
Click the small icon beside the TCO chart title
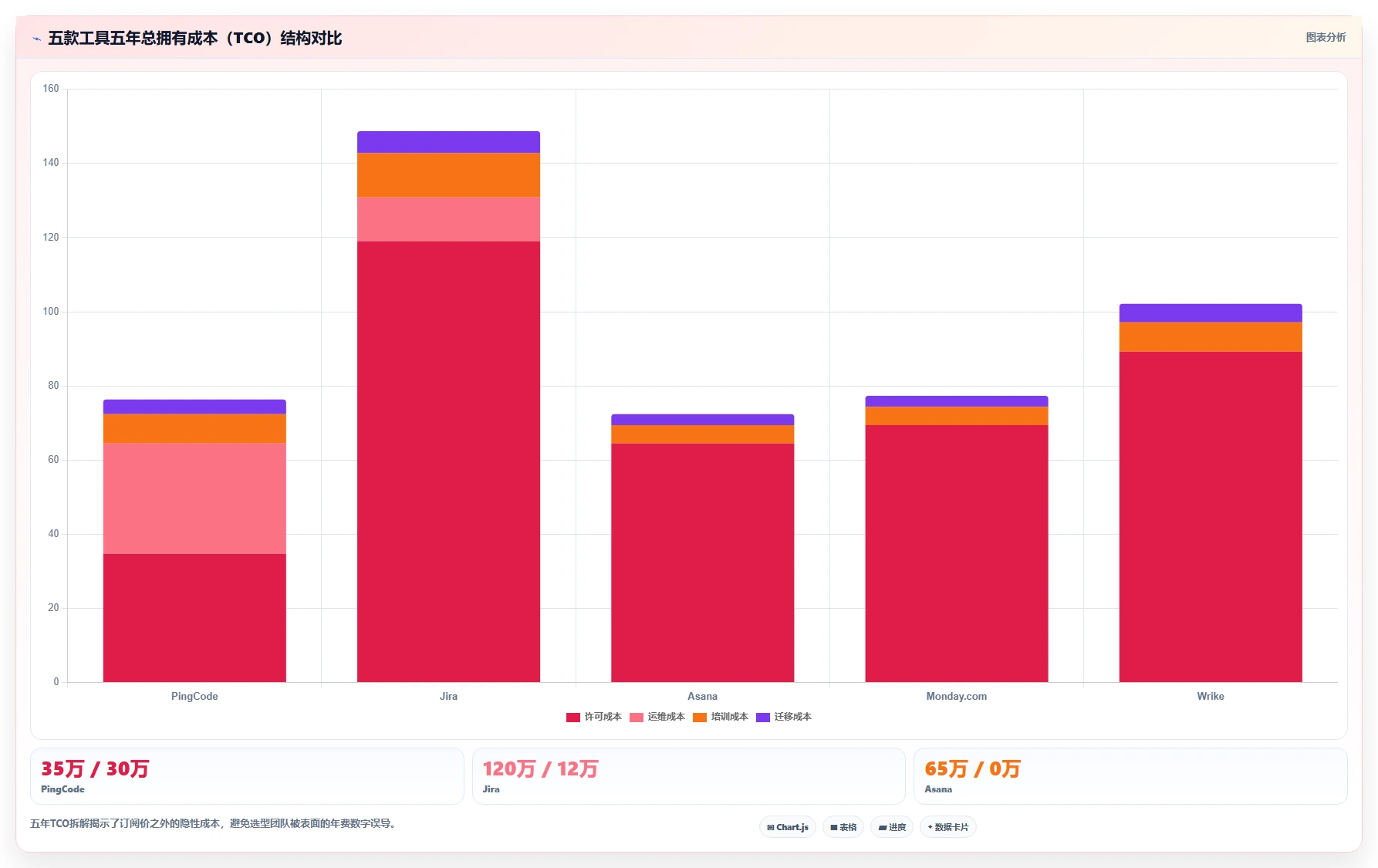click(x=36, y=39)
